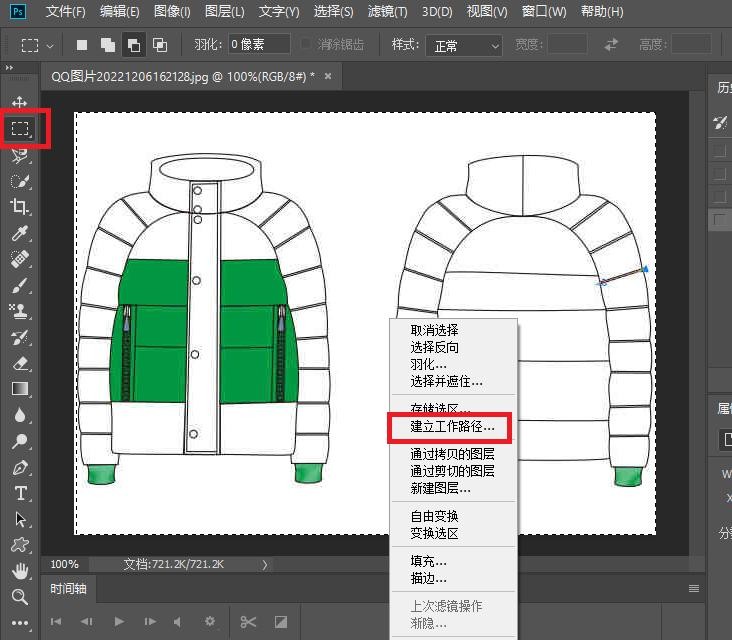
Task: Click the timeline split scissors icon
Action: (x=247, y=621)
